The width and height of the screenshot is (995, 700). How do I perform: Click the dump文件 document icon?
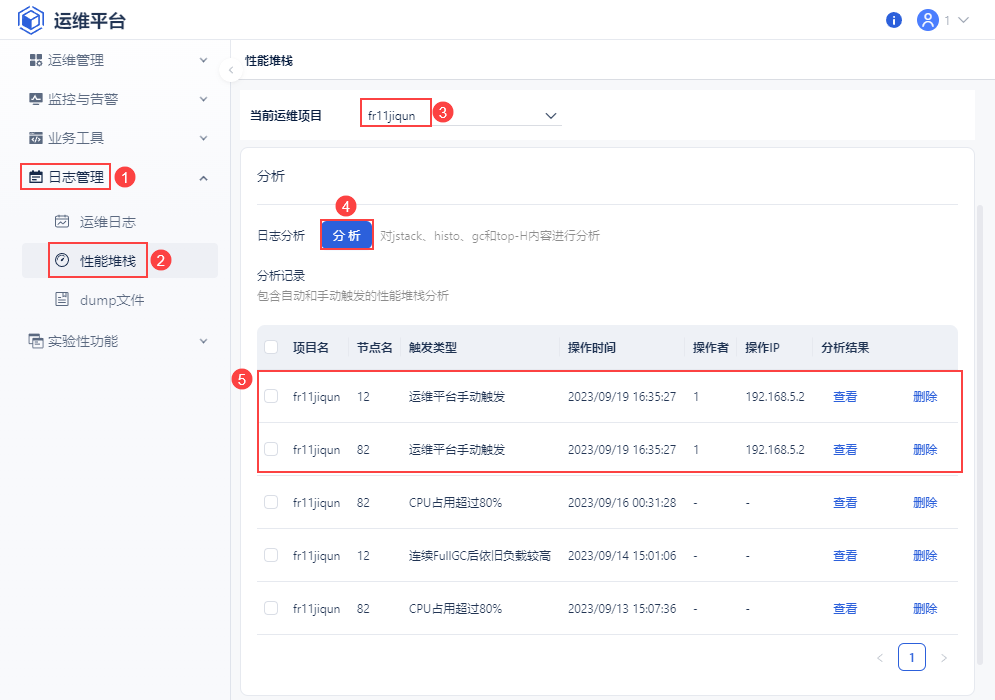click(x=62, y=300)
